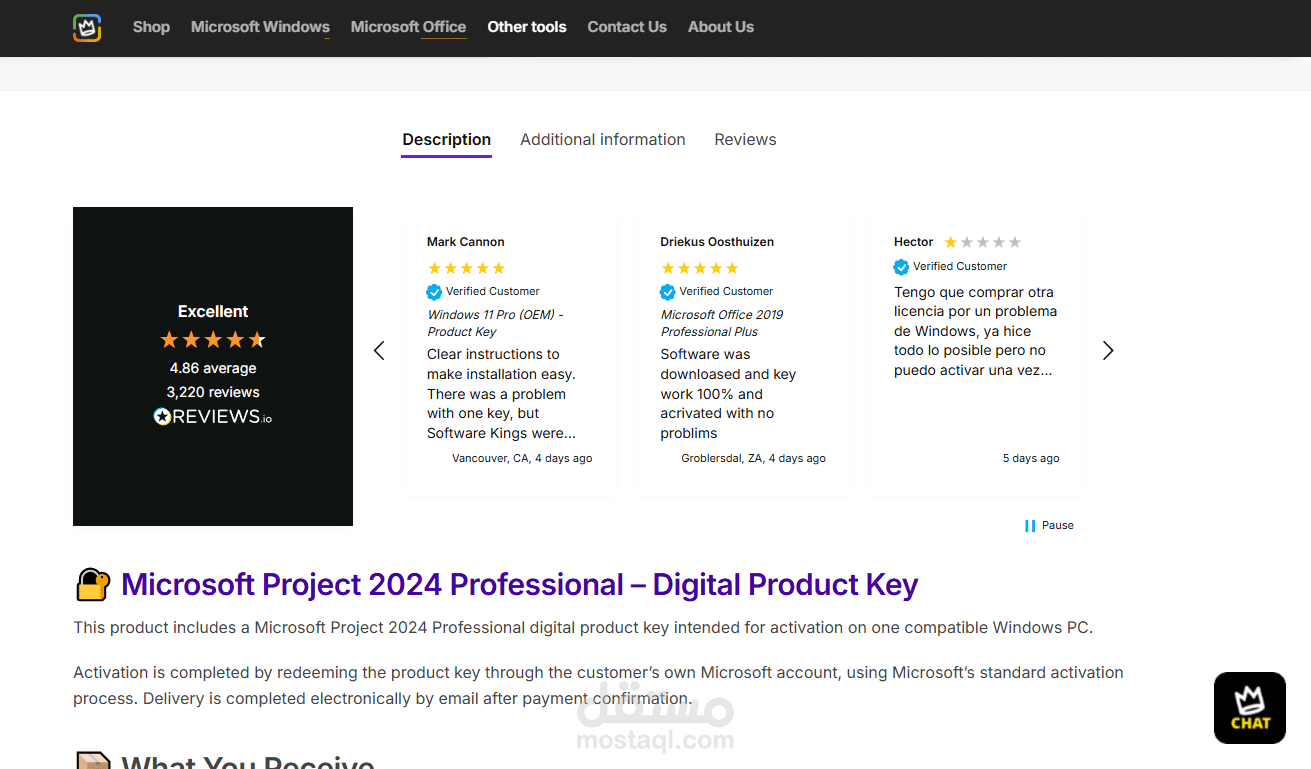The image size is (1311, 769).
Task: Go to the Contact Us page
Action: [x=627, y=27]
